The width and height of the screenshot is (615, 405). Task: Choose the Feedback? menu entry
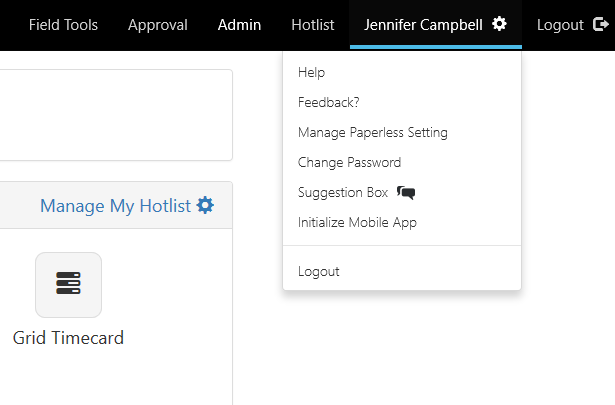tap(328, 102)
